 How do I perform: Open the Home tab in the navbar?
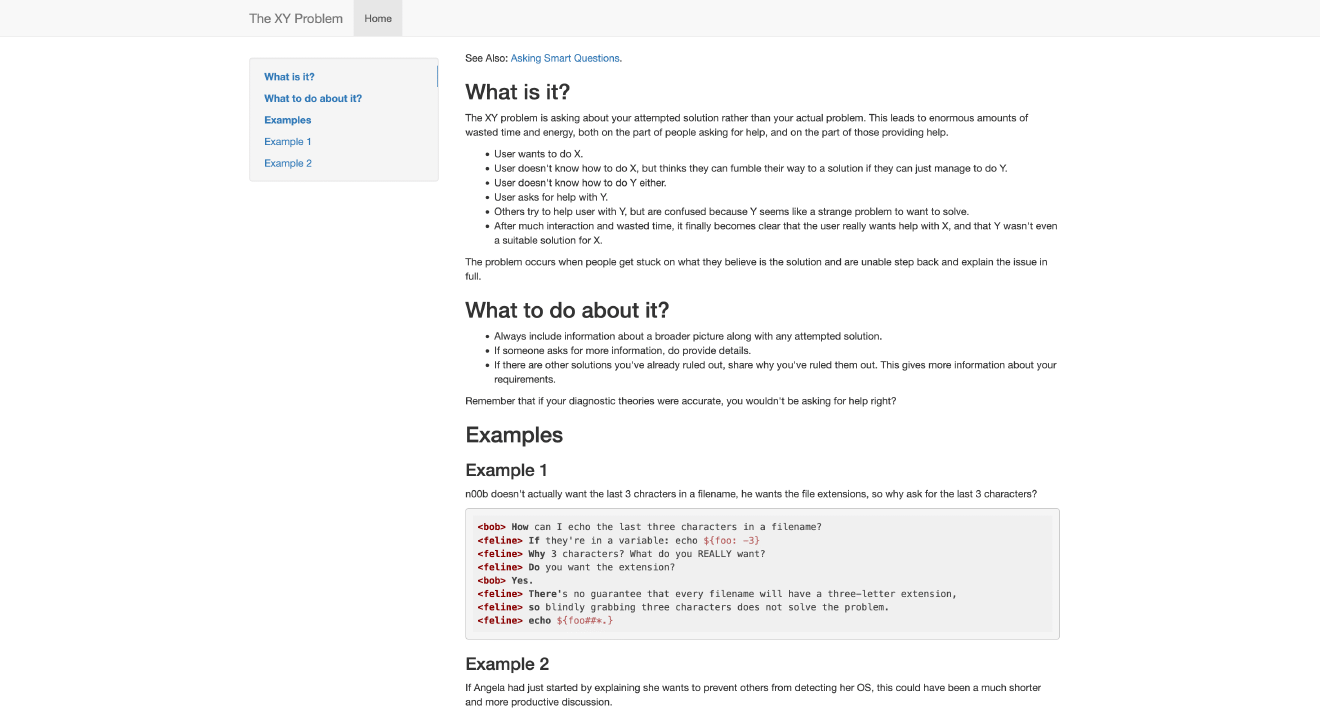click(378, 18)
